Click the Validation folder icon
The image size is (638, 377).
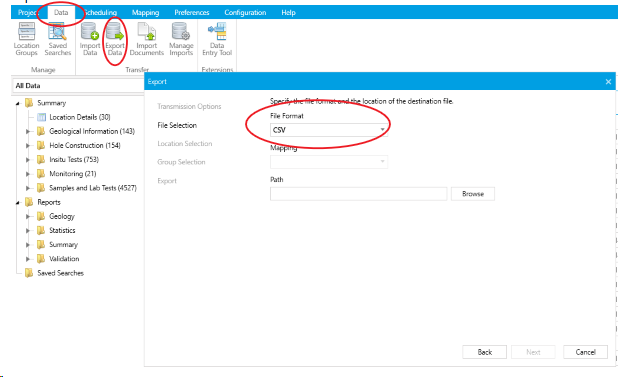tap(41, 259)
